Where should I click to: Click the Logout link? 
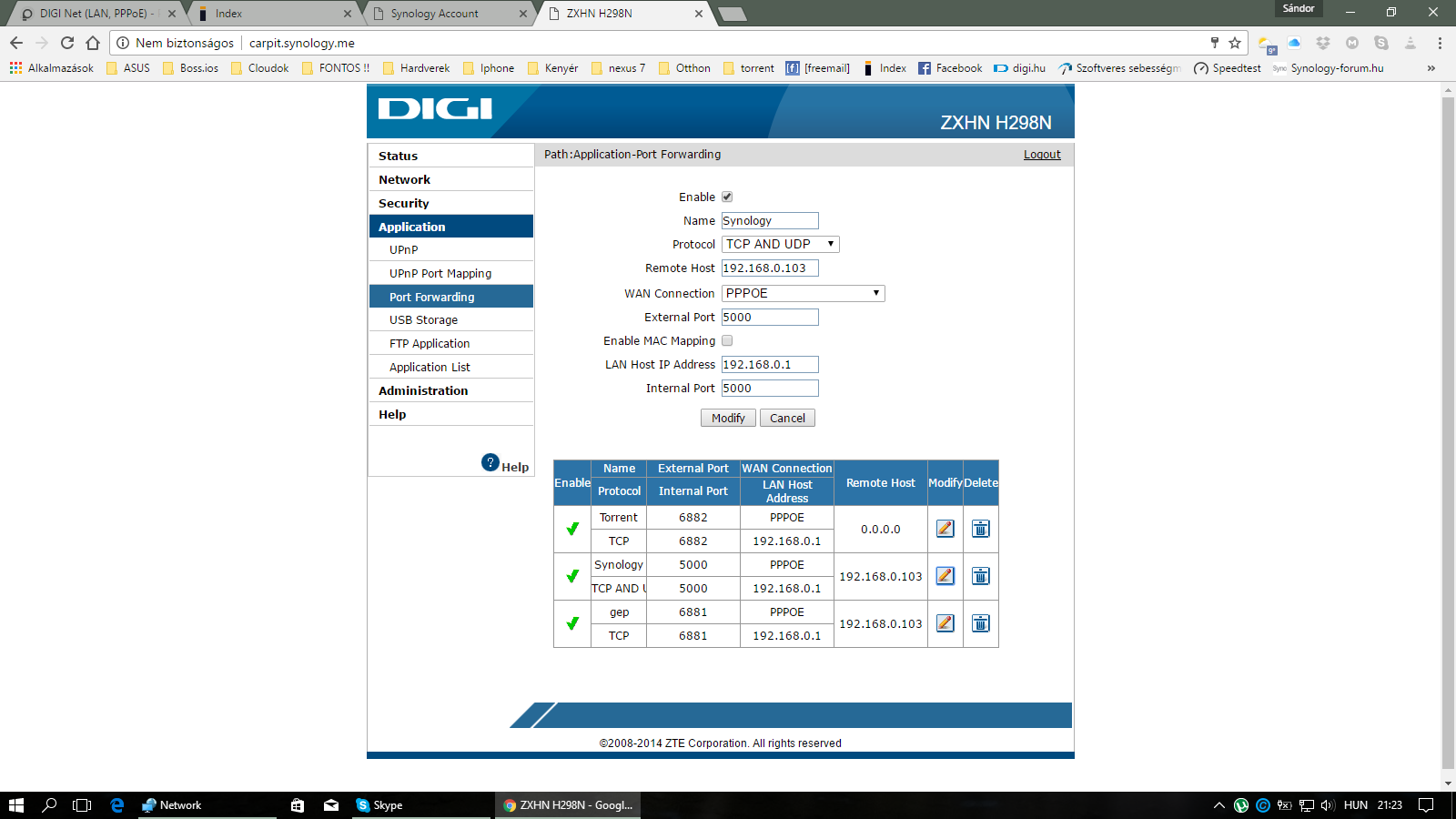[1042, 155]
